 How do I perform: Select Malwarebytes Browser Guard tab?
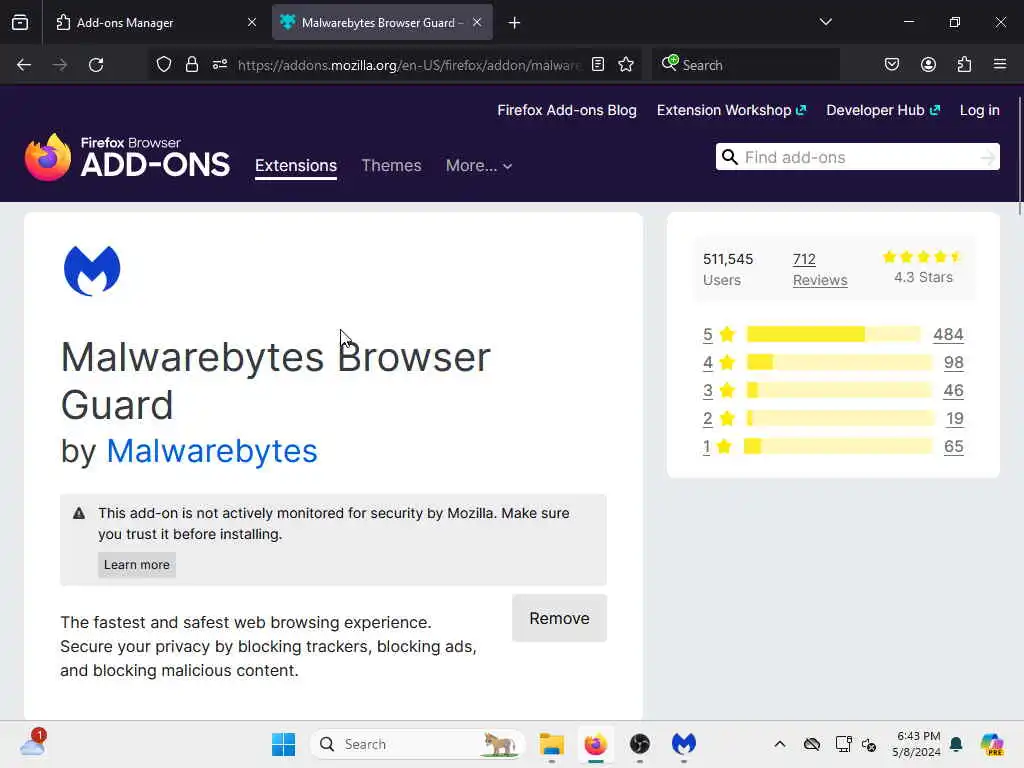(382, 23)
